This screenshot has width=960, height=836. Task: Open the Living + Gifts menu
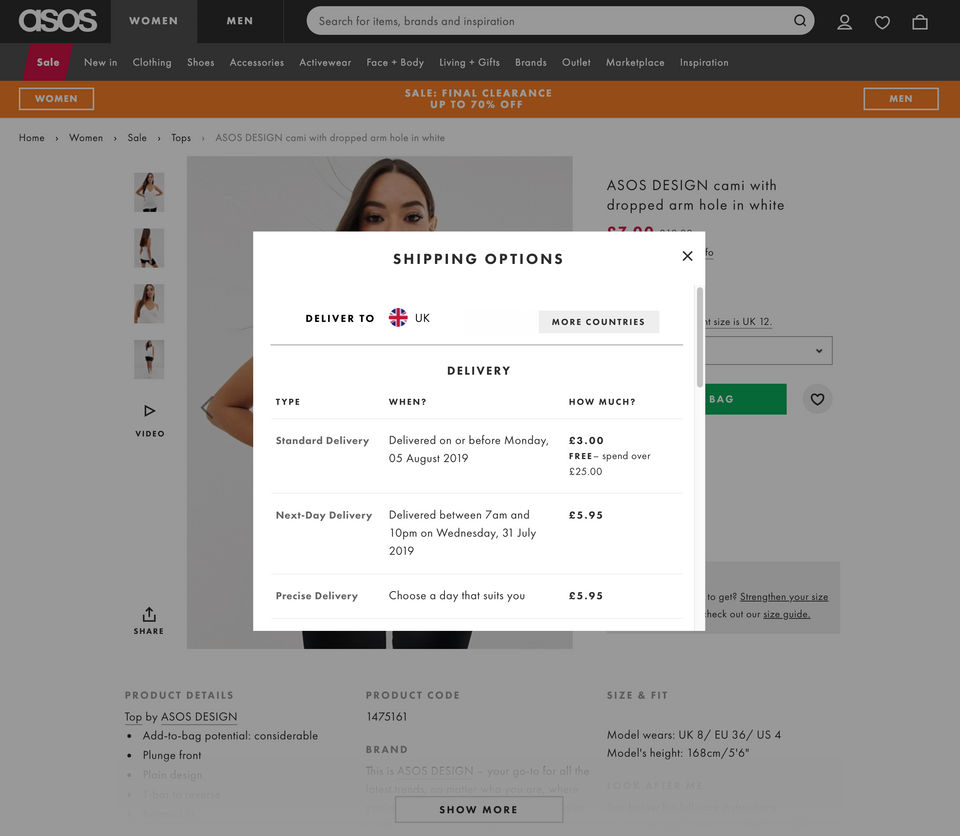[470, 62]
